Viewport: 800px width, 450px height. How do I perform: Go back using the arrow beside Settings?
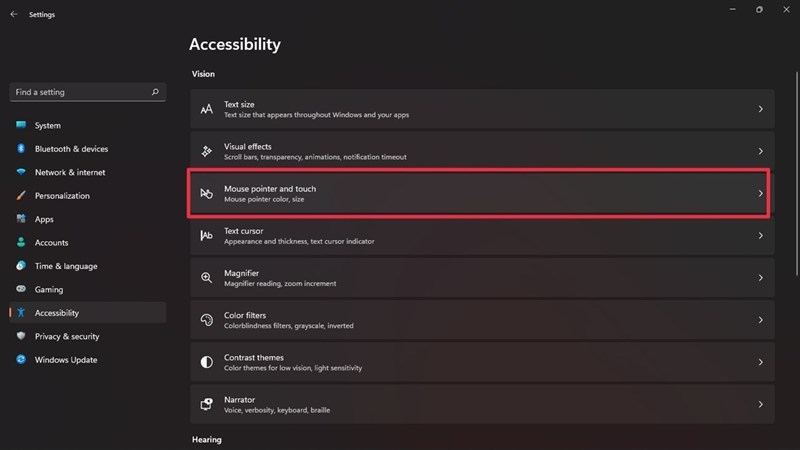14,14
